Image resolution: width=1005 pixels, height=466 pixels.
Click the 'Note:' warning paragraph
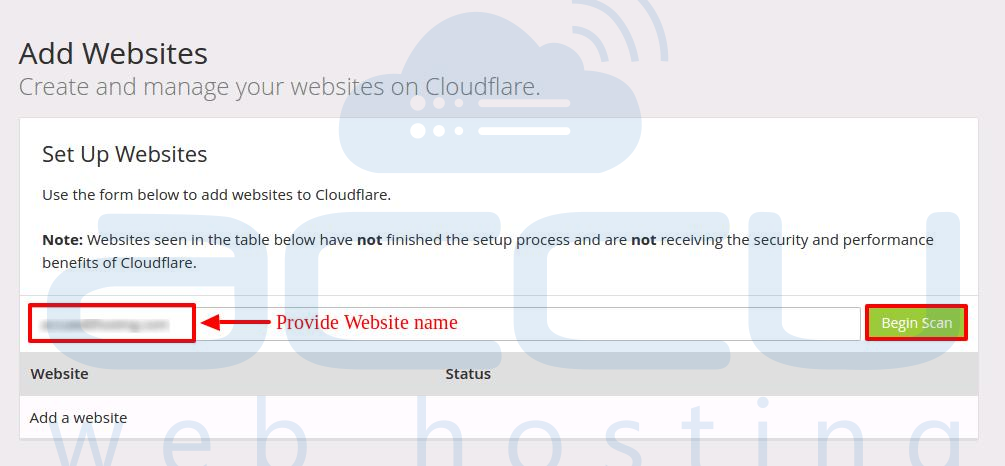(x=488, y=251)
